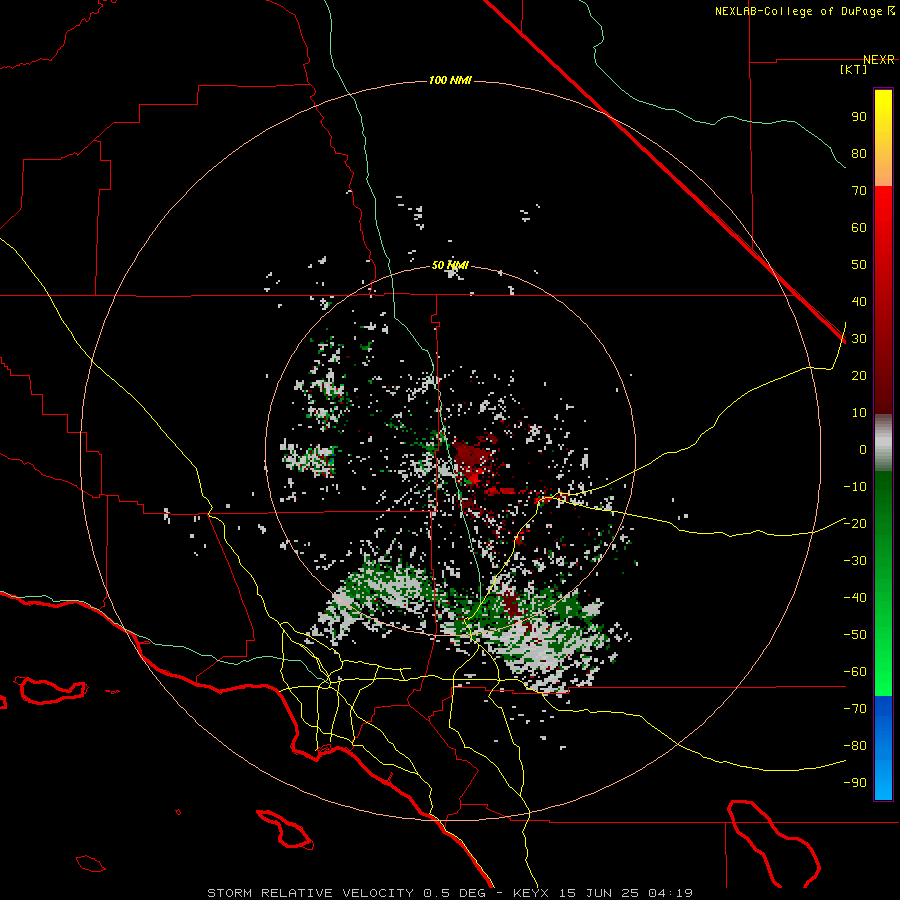900x900 pixels.
Task: Click the 90 value on the velocity scale
Action: [859, 117]
